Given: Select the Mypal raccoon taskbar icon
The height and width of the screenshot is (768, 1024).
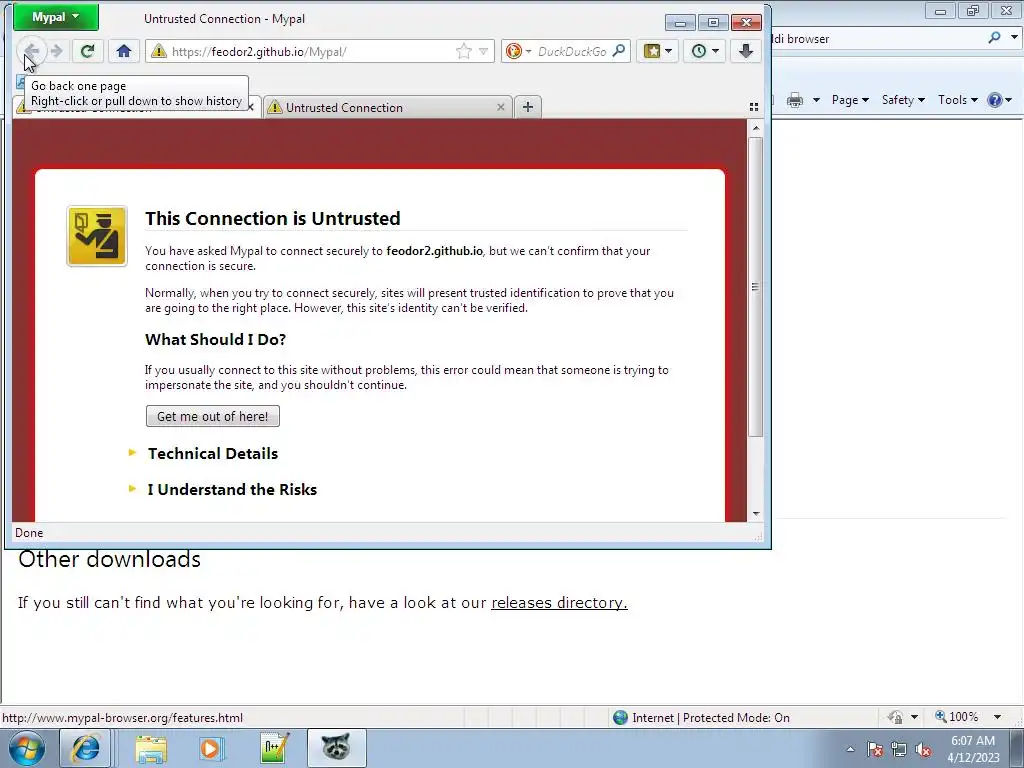Looking at the screenshot, I should tap(336, 748).
